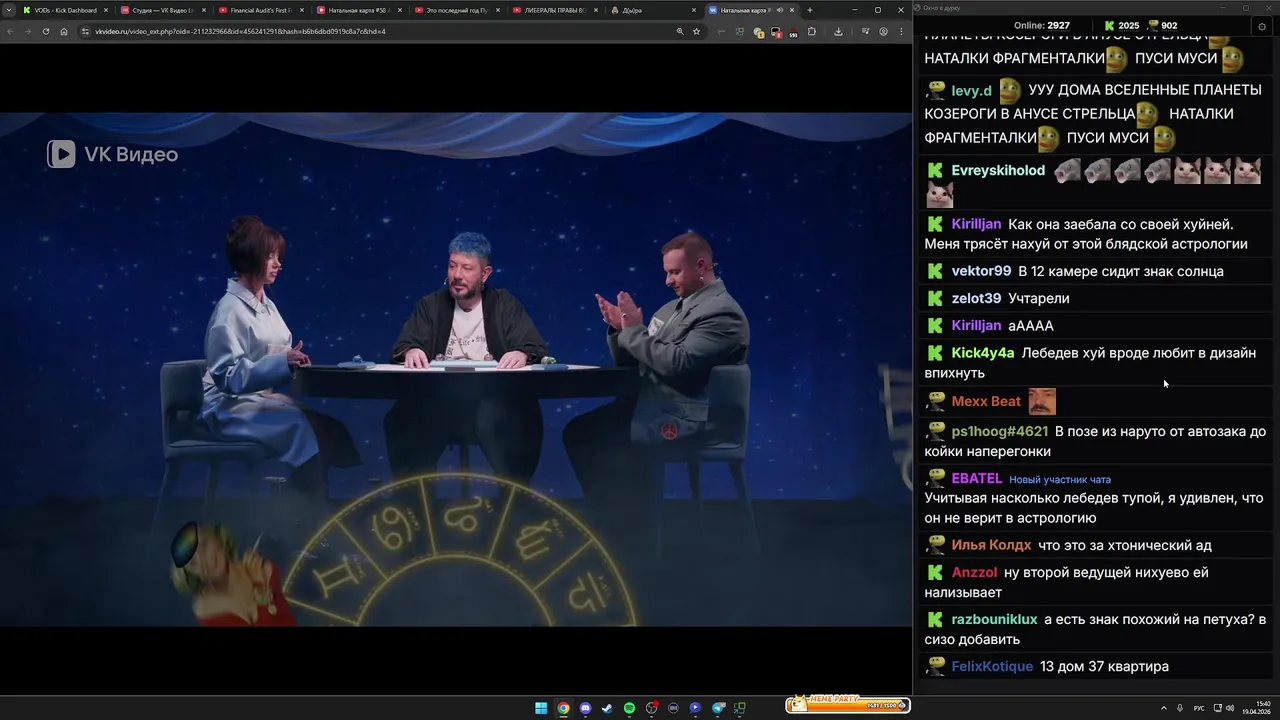
Task: Click username ps1hoog#4621 in chat
Action: [1000, 432]
